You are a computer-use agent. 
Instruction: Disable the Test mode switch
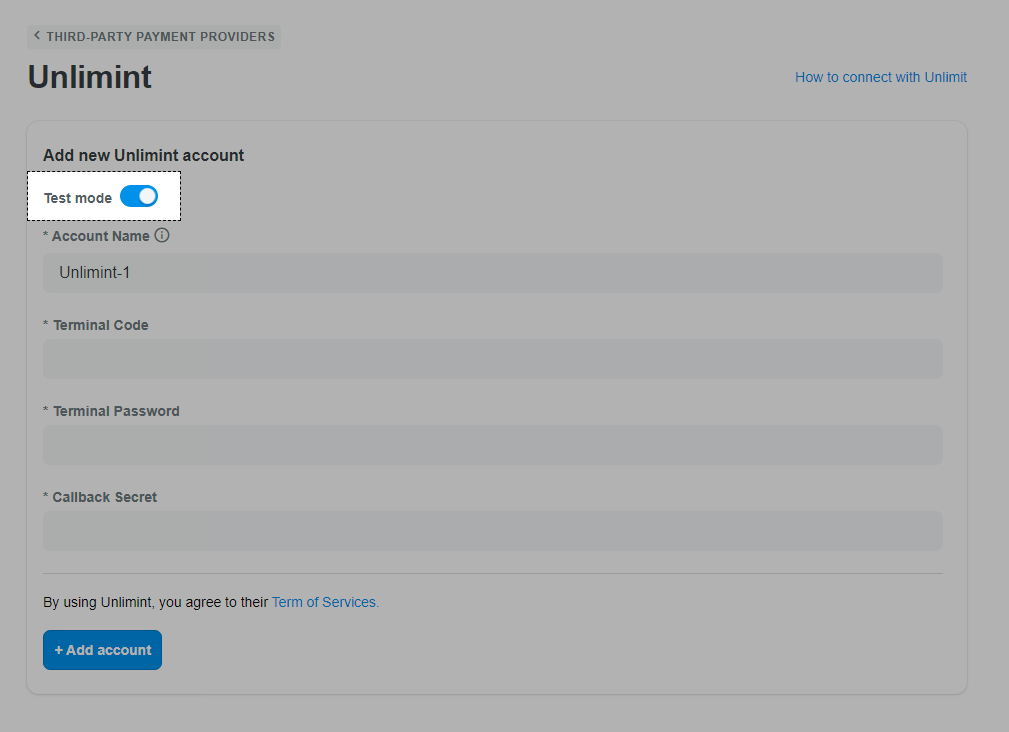[x=139, y=196]
